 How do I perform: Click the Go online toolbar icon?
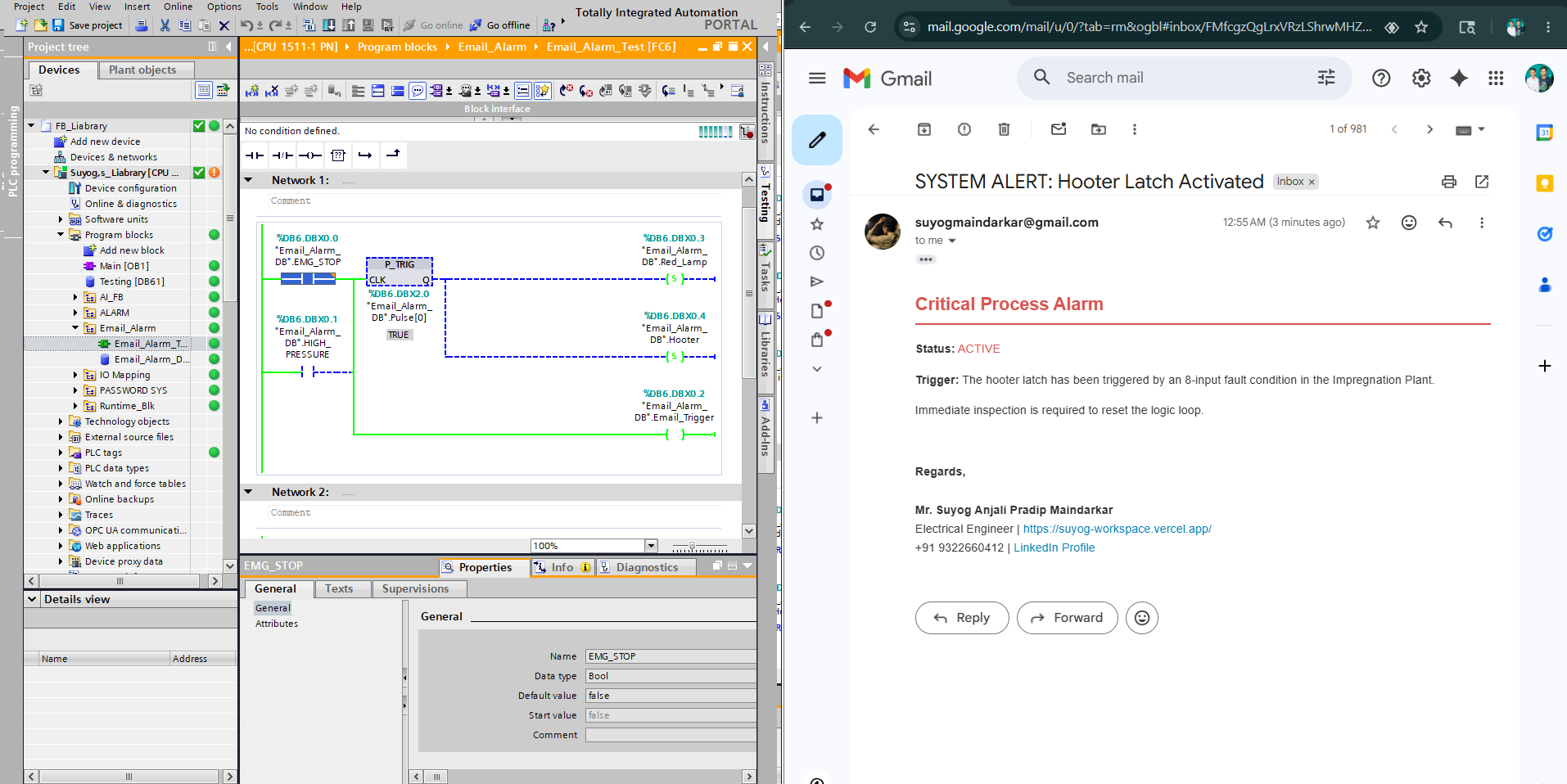[x=434, y=25]
